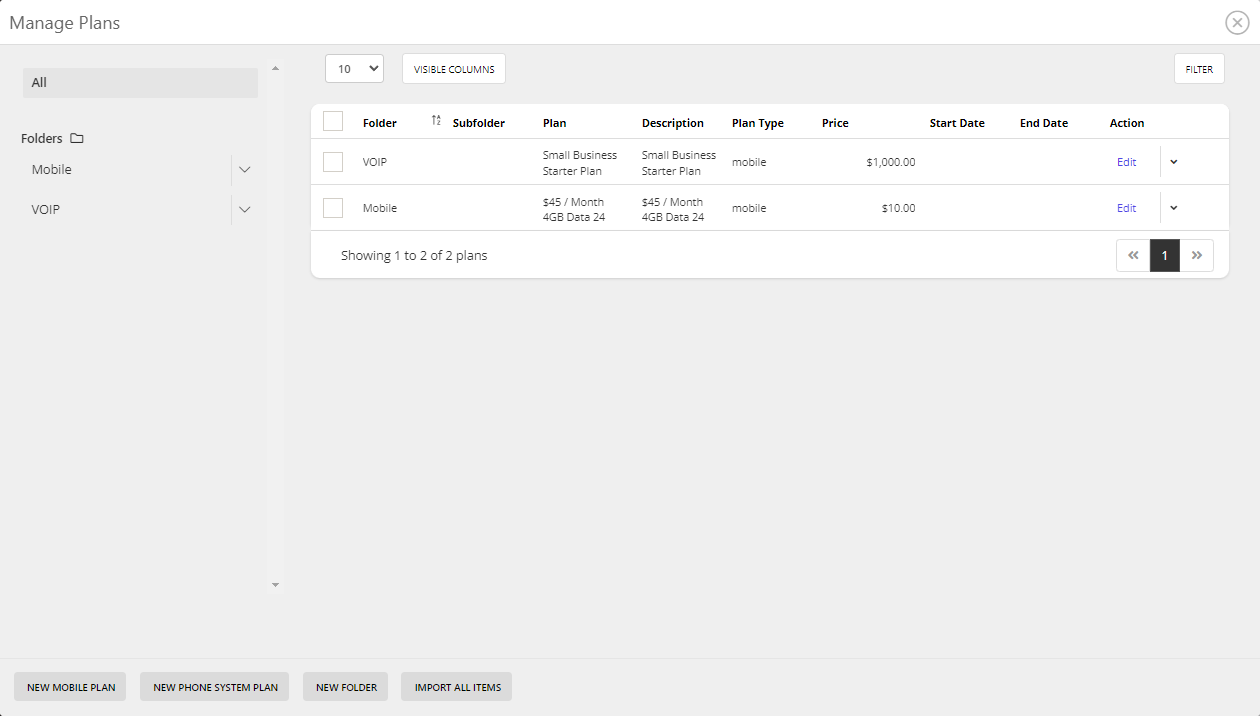The width and height of the screenshot is (1260, 716).
Task: Click the Filter button
Action: tap(1199, 69)
